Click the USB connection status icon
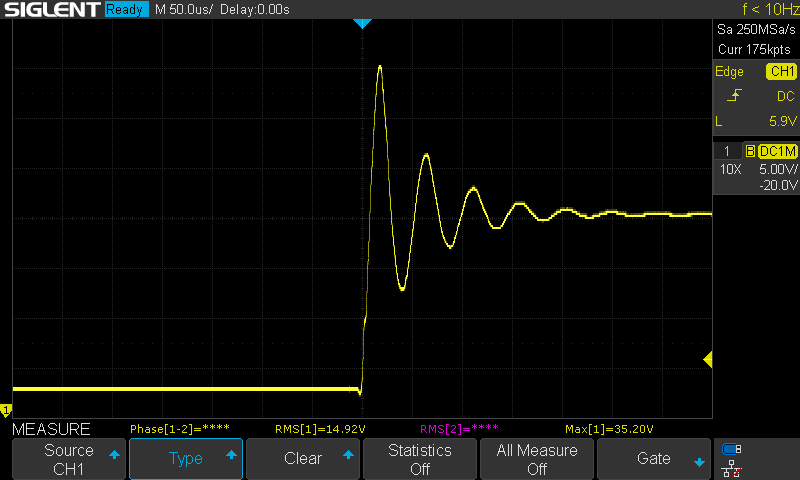This screenshot has height=480, width=800. click(x=731, y=449)
